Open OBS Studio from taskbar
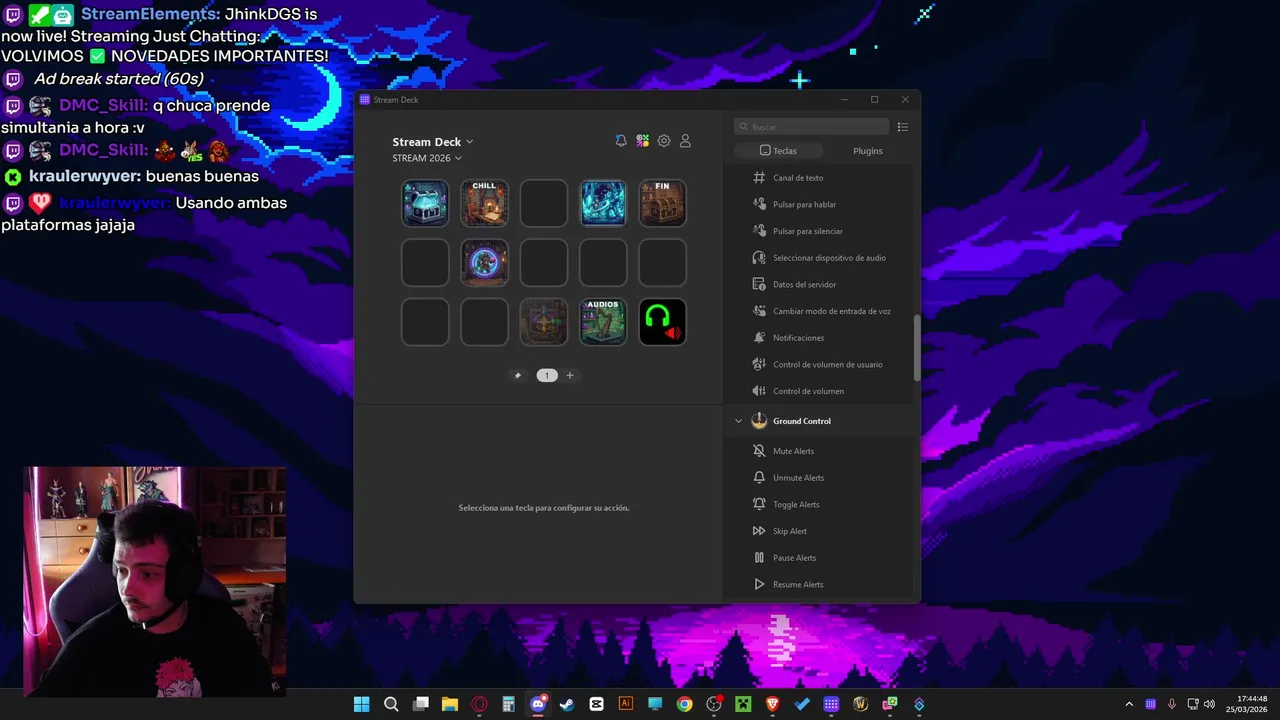 714,704
